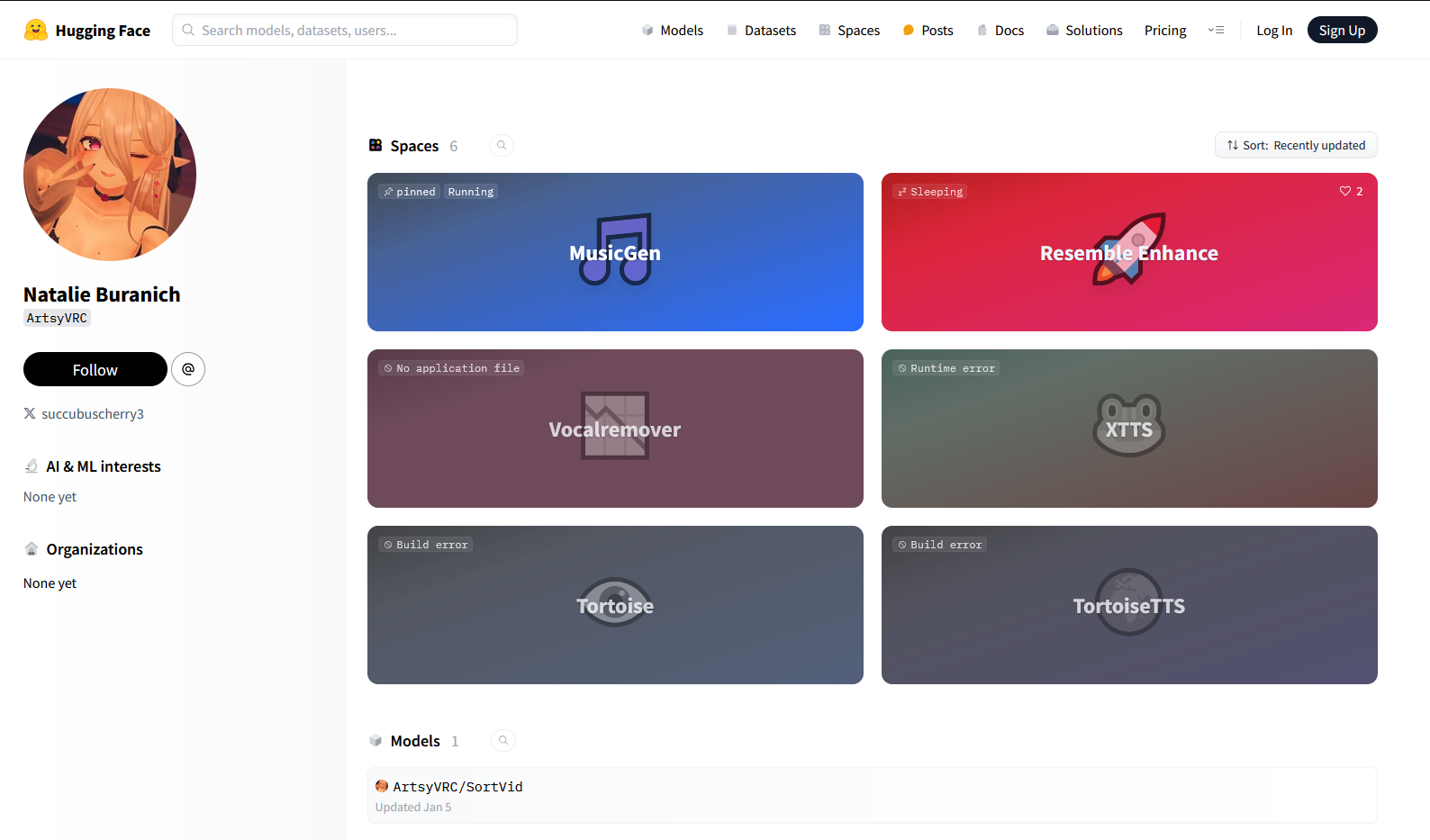Click the Sleeping status badge
The image size is (1430, 840).
coord(930,192)
